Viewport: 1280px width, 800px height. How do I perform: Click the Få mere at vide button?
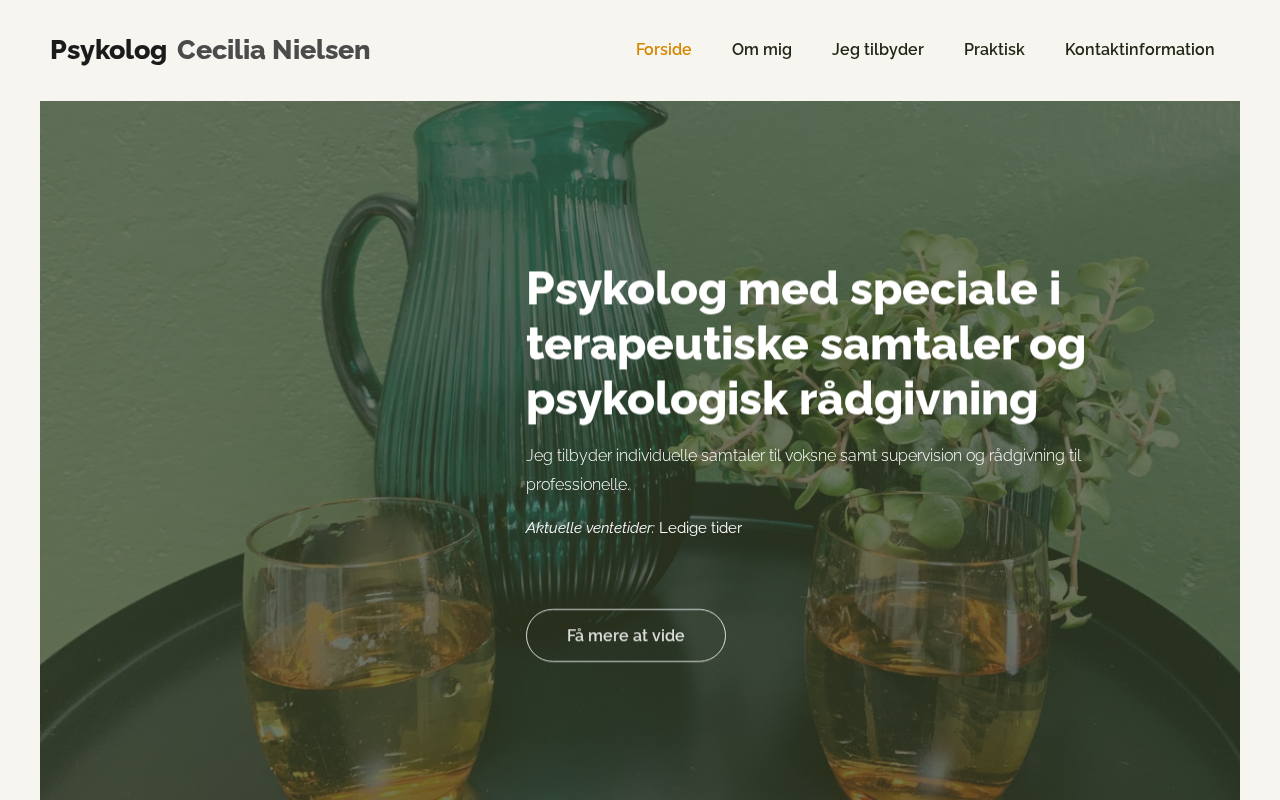coord(626,635)
